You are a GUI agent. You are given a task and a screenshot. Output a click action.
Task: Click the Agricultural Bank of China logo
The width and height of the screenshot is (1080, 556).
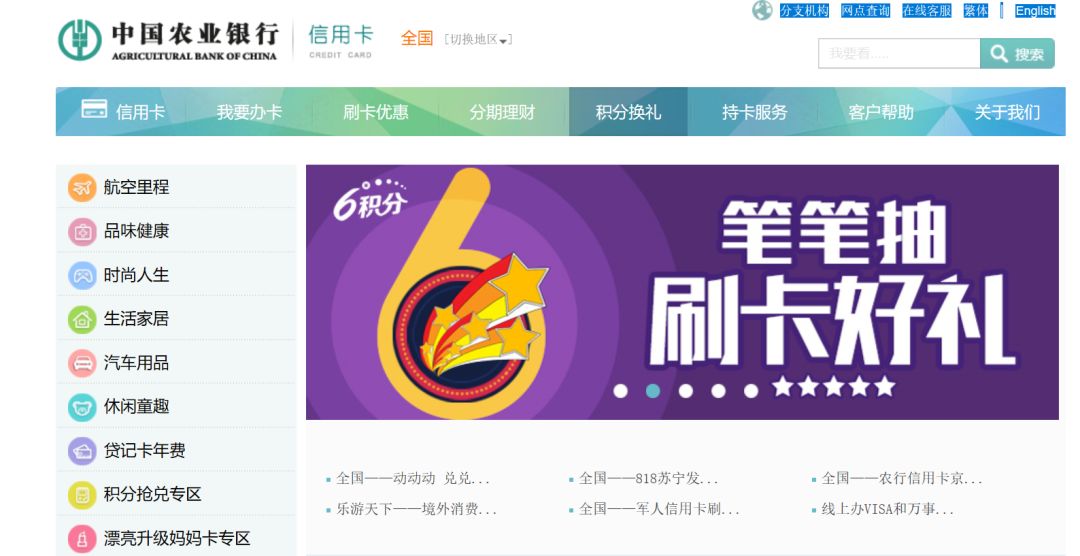[168, 40]
